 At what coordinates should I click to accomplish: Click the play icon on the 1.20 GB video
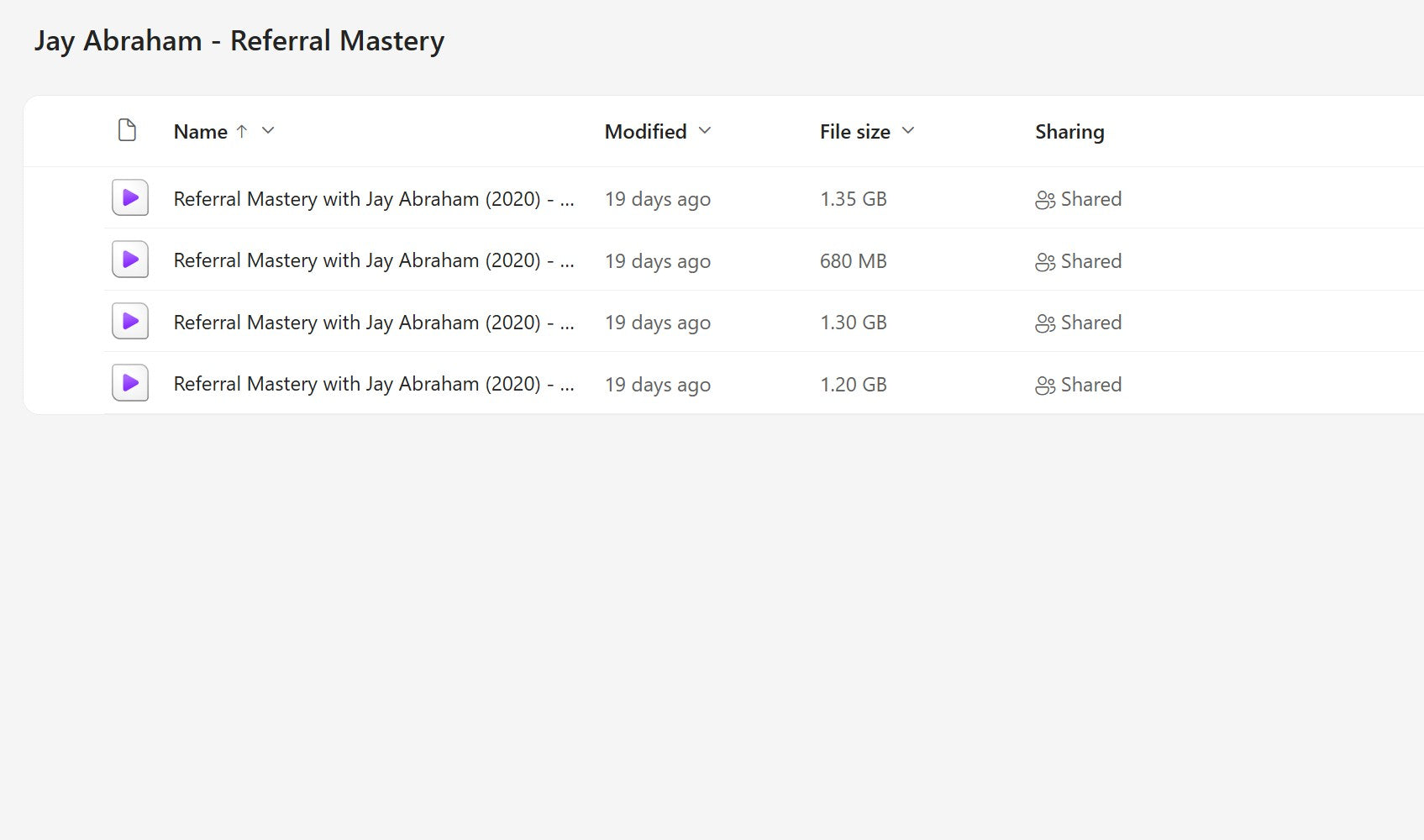coord(129,382)
